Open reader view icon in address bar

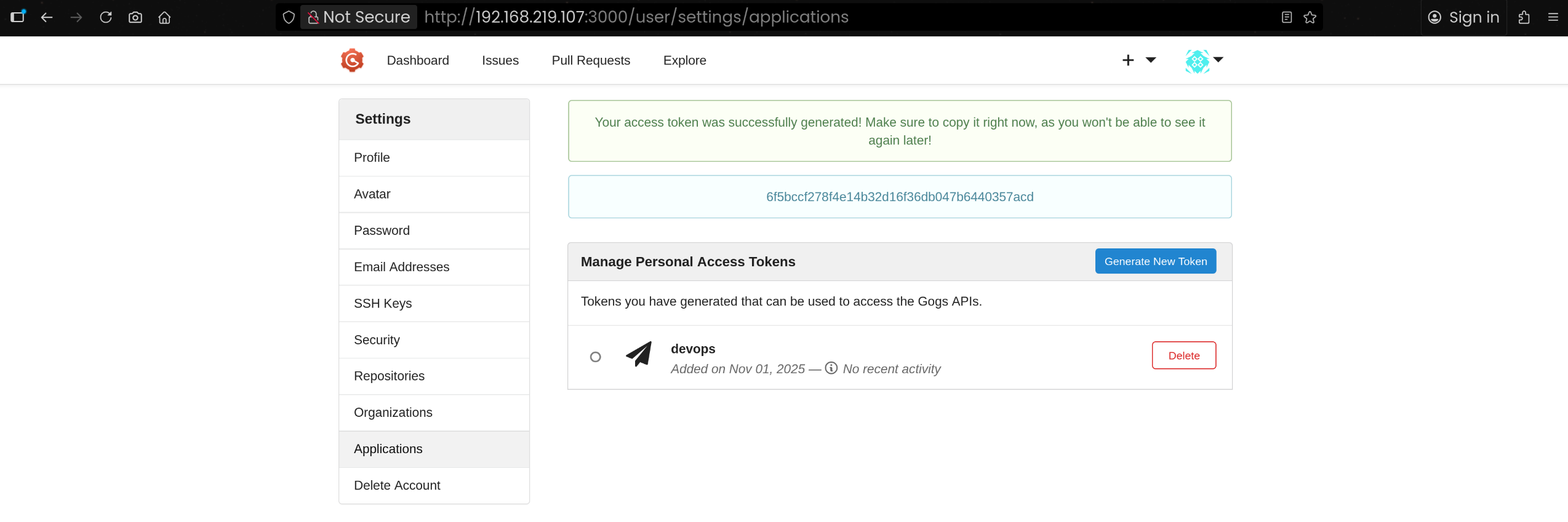(1287, 17)
